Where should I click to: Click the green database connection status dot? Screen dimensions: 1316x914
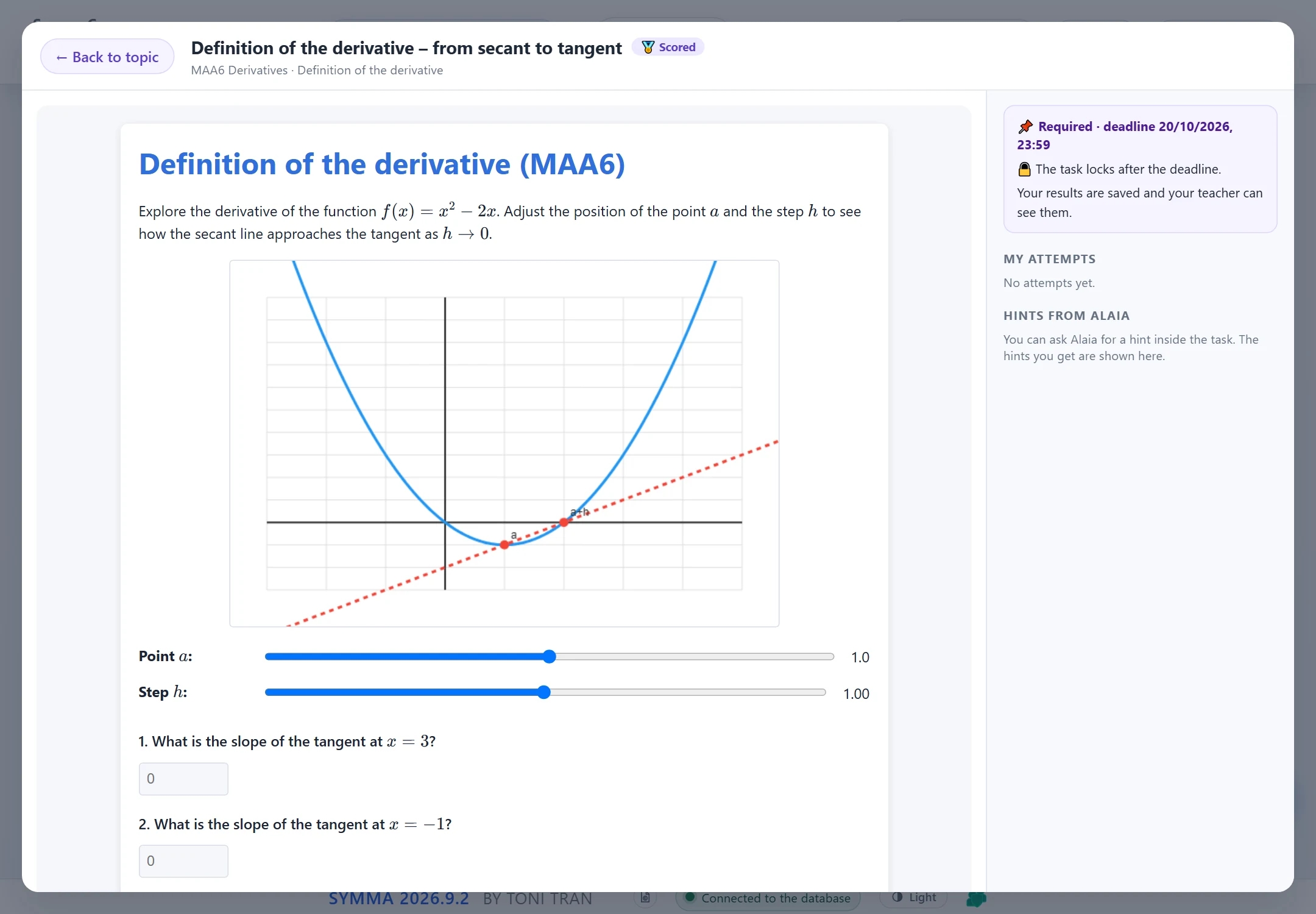(690, 897)
